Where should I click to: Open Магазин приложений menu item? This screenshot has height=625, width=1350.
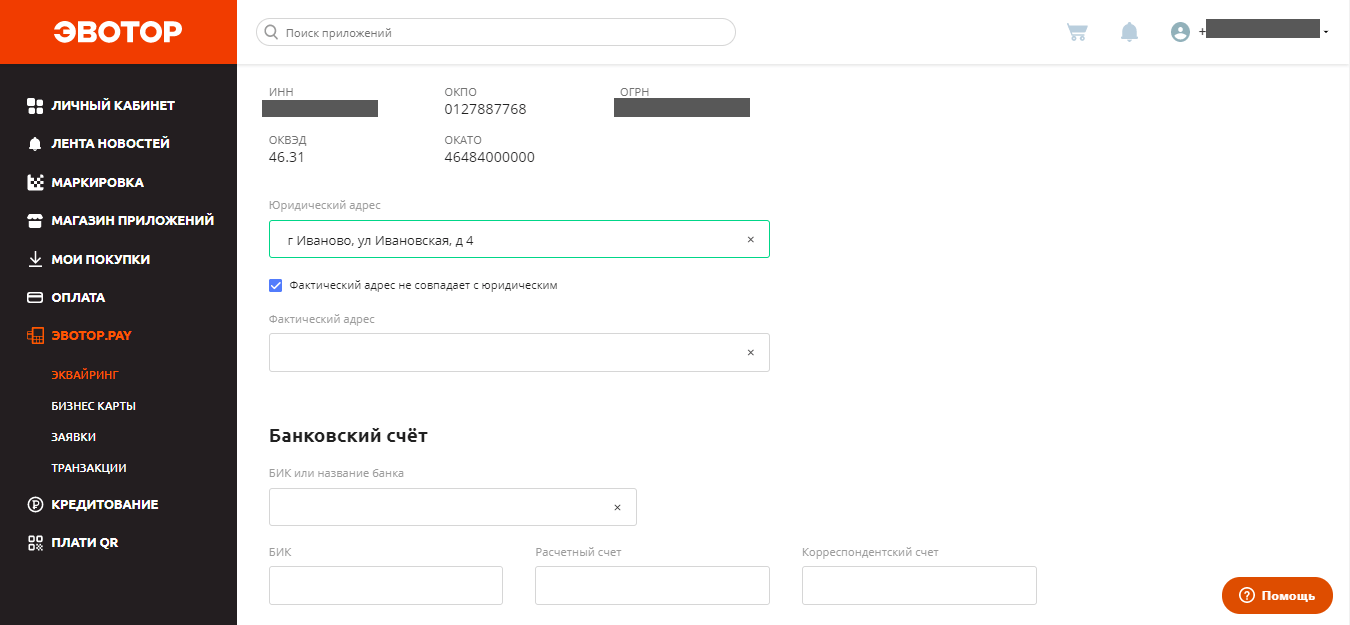(x=132, y=220)
